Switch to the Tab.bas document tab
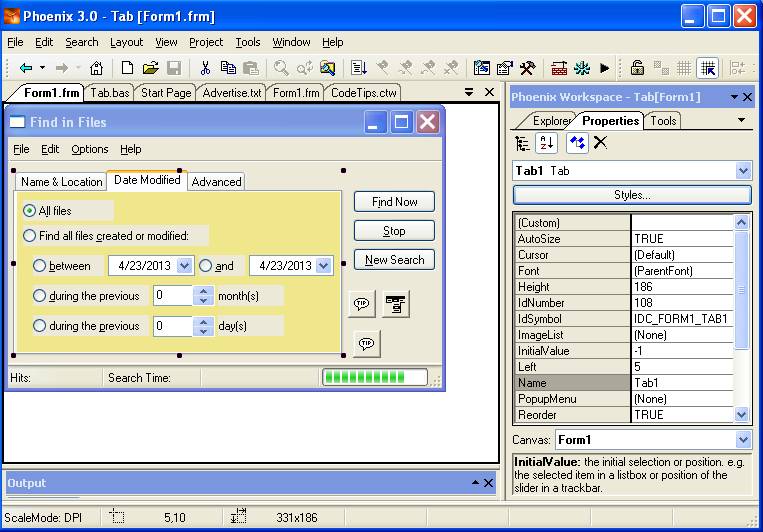Screen dimensions: 763x532 tap(110, 93)
